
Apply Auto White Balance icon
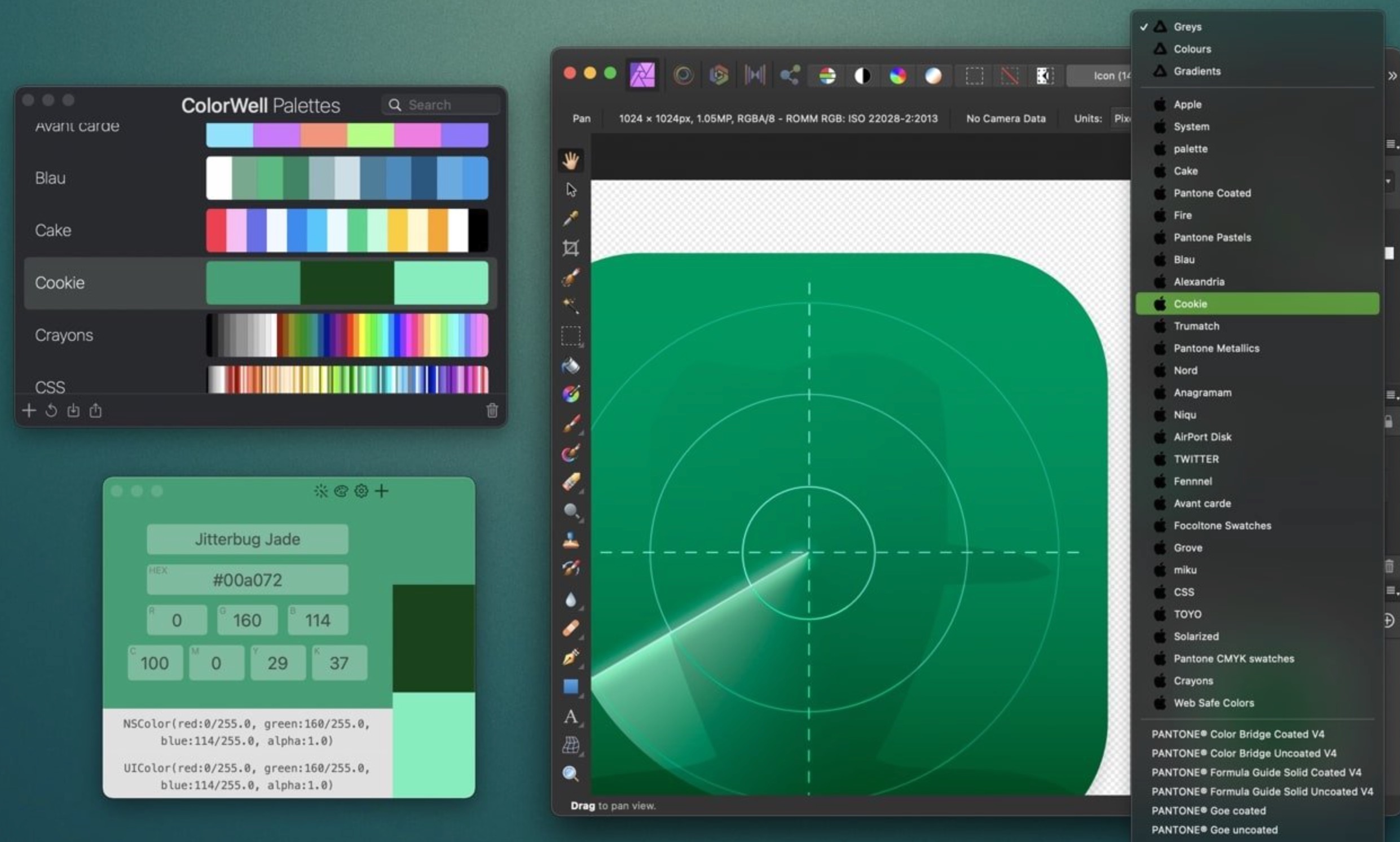933,76
